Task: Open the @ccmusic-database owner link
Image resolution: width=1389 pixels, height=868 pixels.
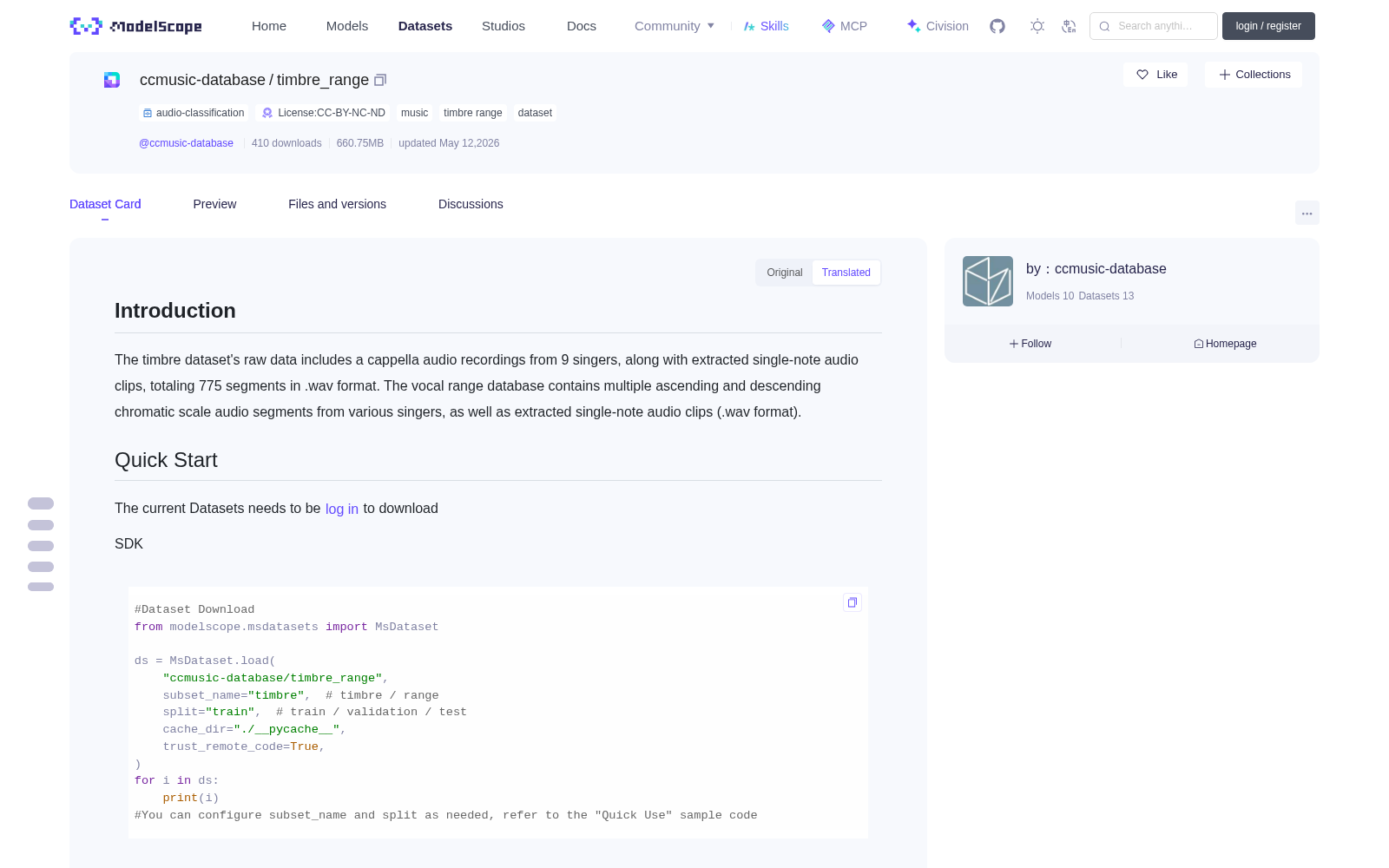Action: (186, 143)
